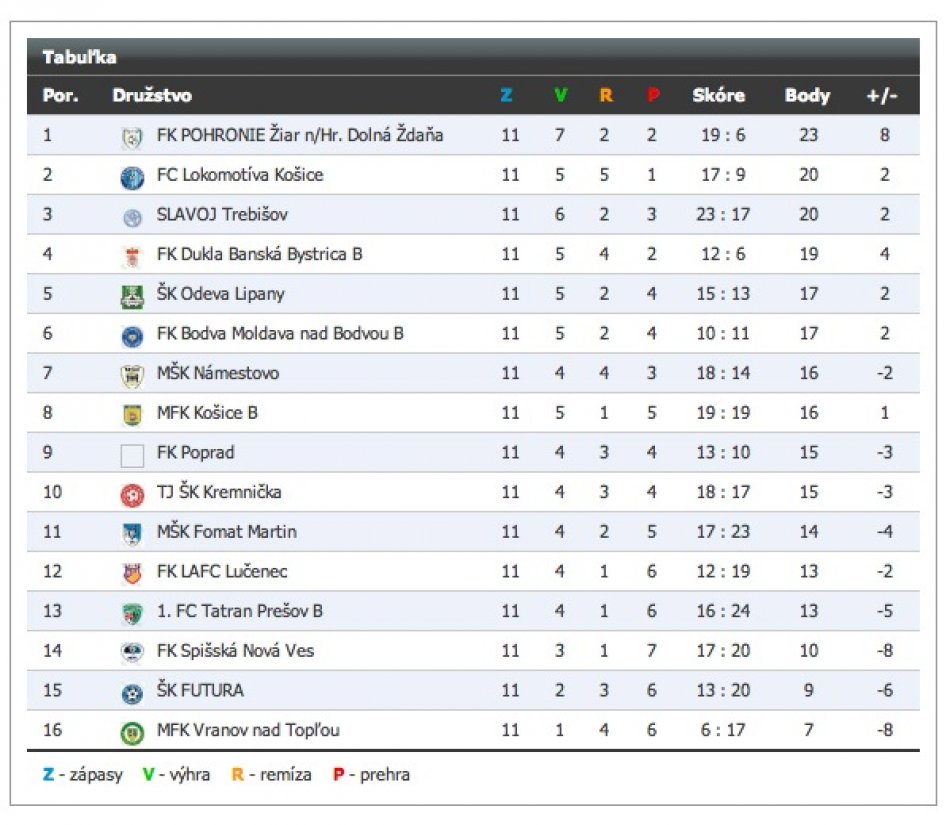This screenshot has height=825, width=950.
Task: Open the FK Dukla Banská Bystrica B team link
Action: 259,254
